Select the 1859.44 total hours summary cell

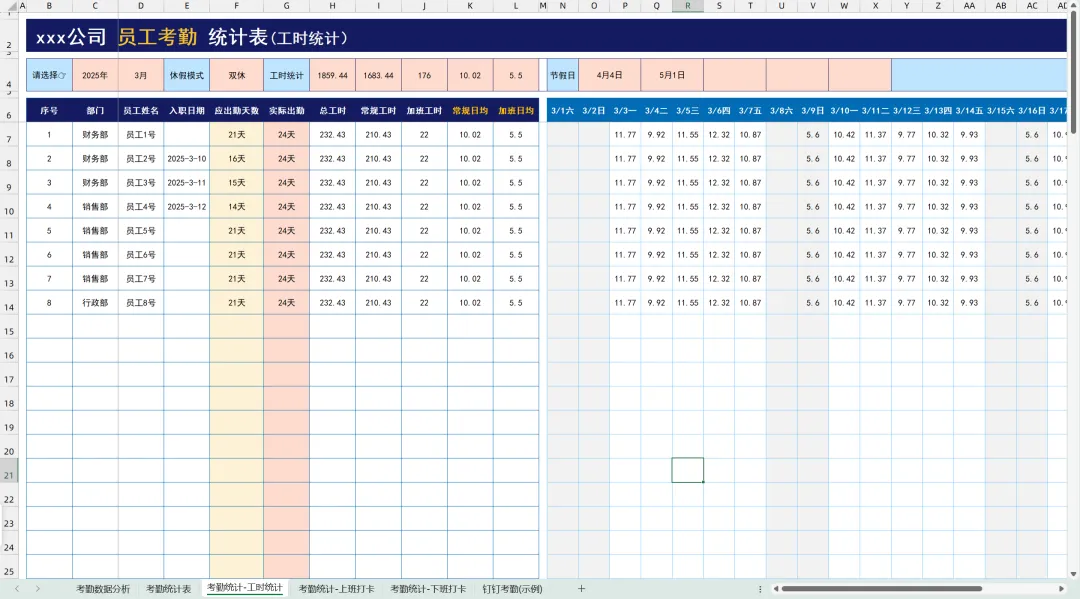point(333,75)
